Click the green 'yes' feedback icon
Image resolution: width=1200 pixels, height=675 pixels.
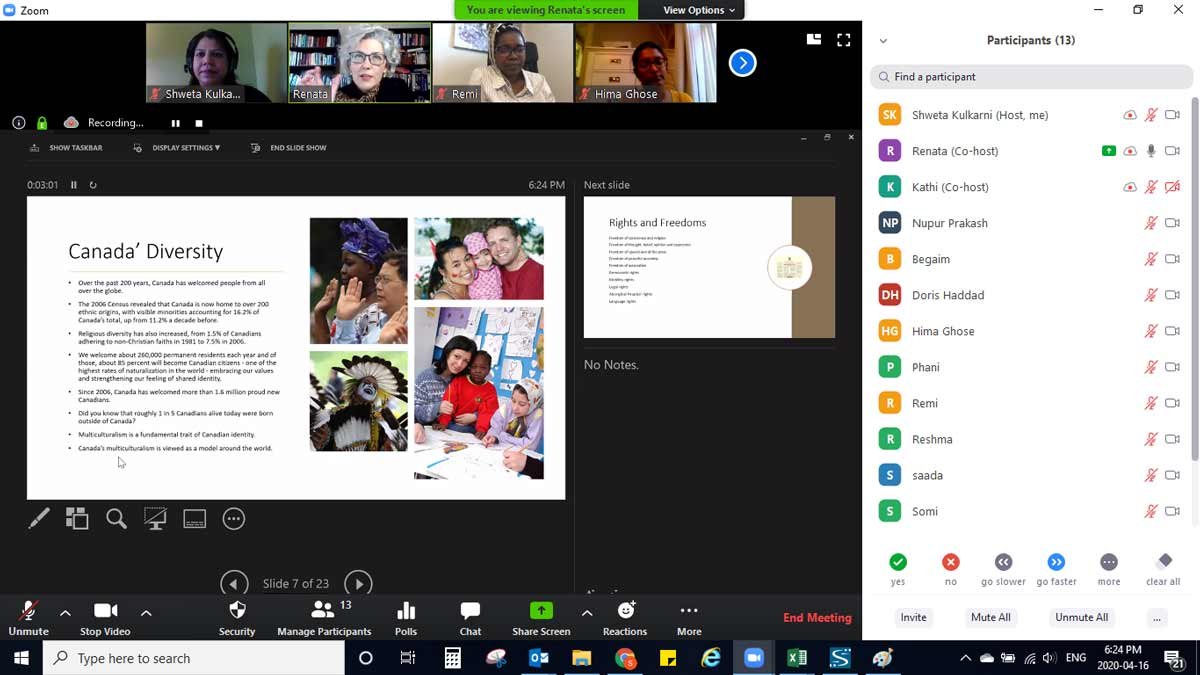coord(898,563)
